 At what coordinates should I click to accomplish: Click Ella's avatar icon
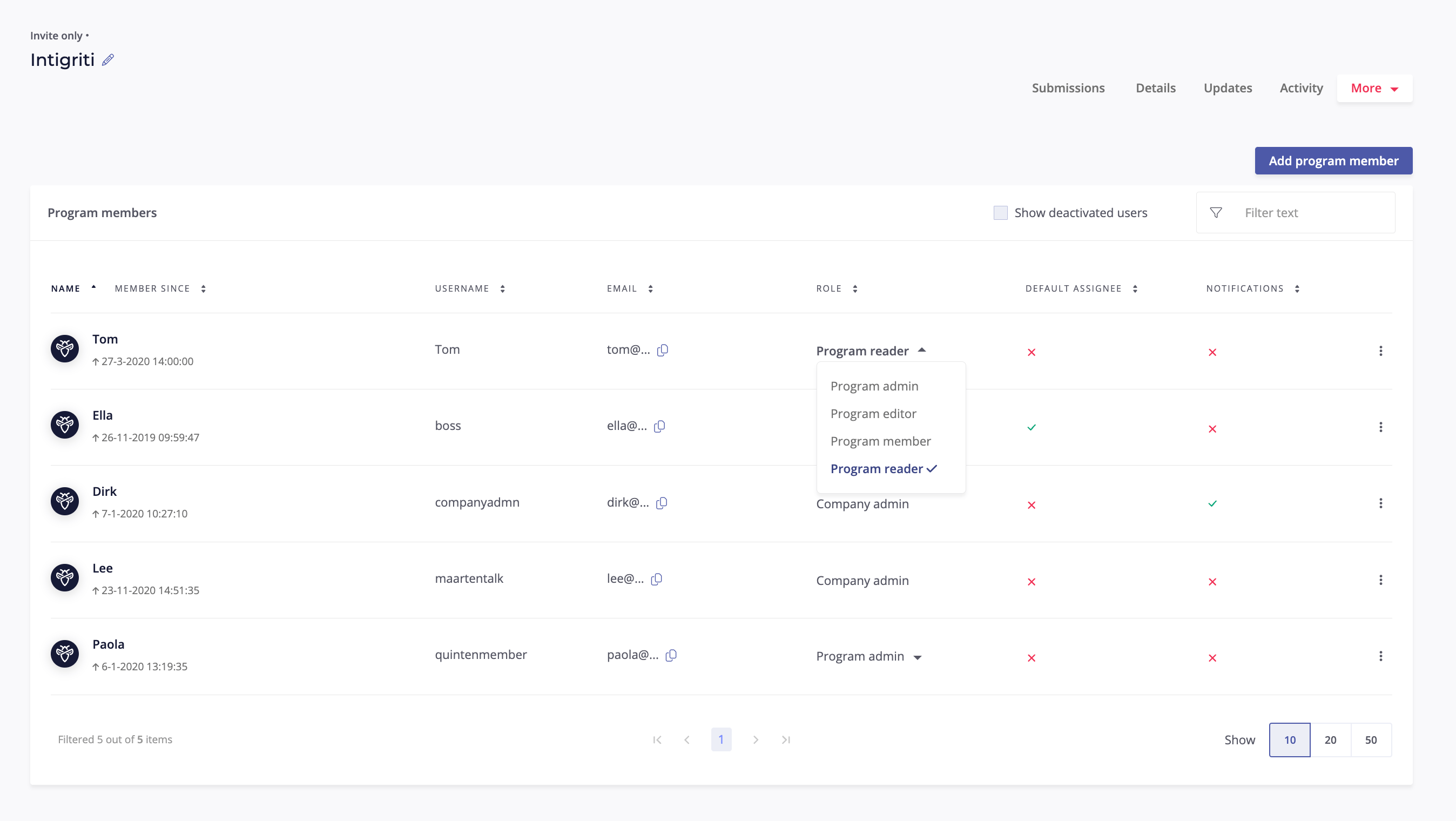click(x=65, y=425)
